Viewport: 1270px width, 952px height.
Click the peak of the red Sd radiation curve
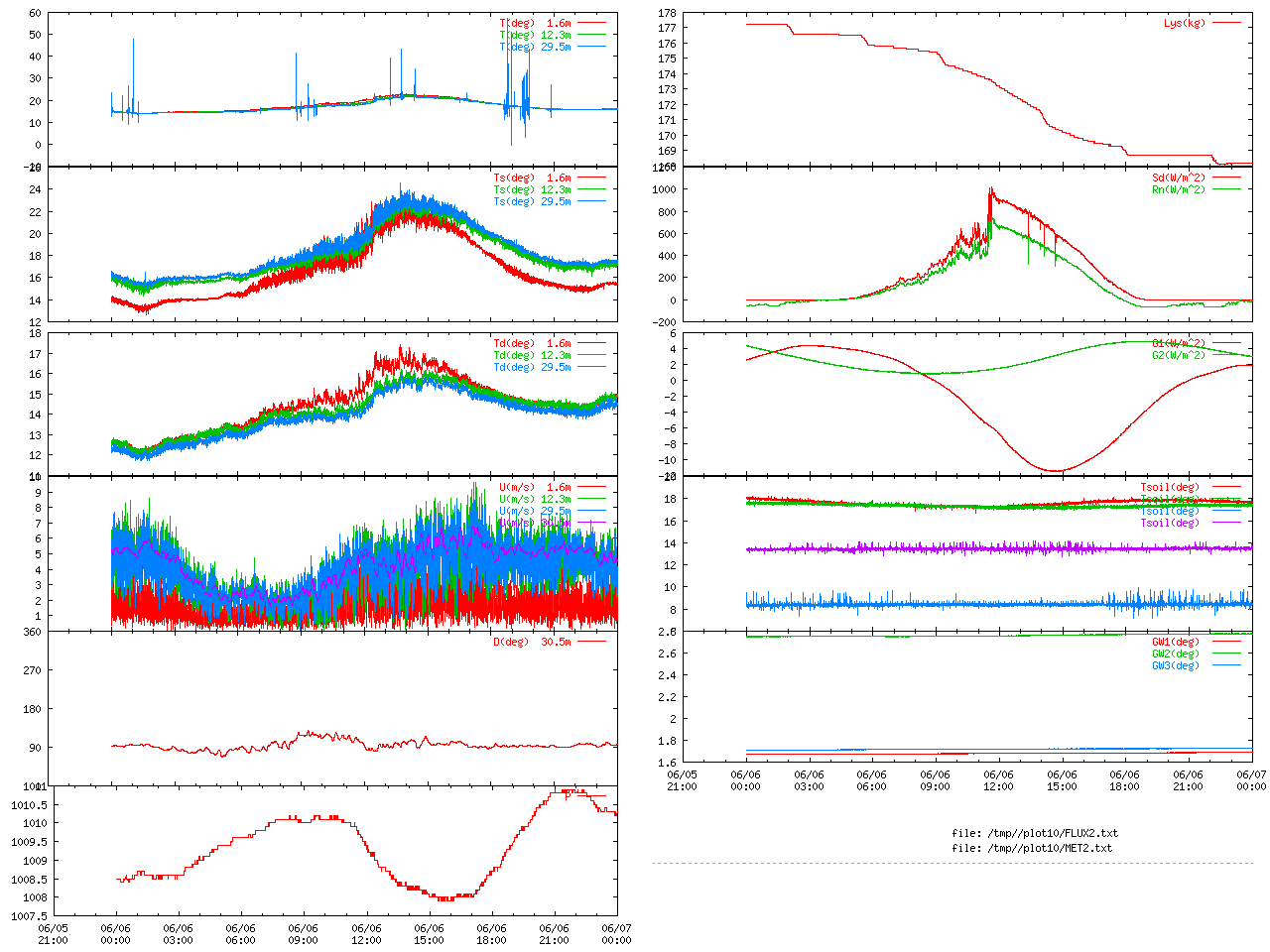coord(990,188)
